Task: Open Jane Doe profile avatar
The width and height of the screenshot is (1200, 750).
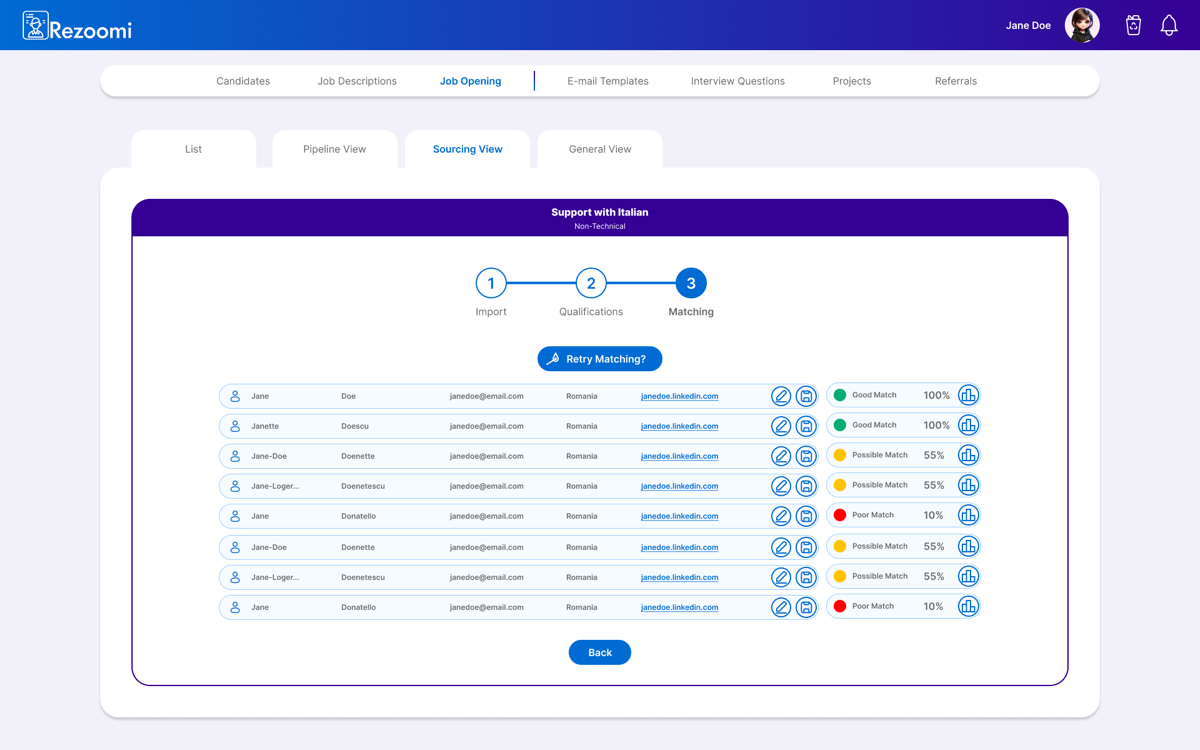Action: point(1082,25)
